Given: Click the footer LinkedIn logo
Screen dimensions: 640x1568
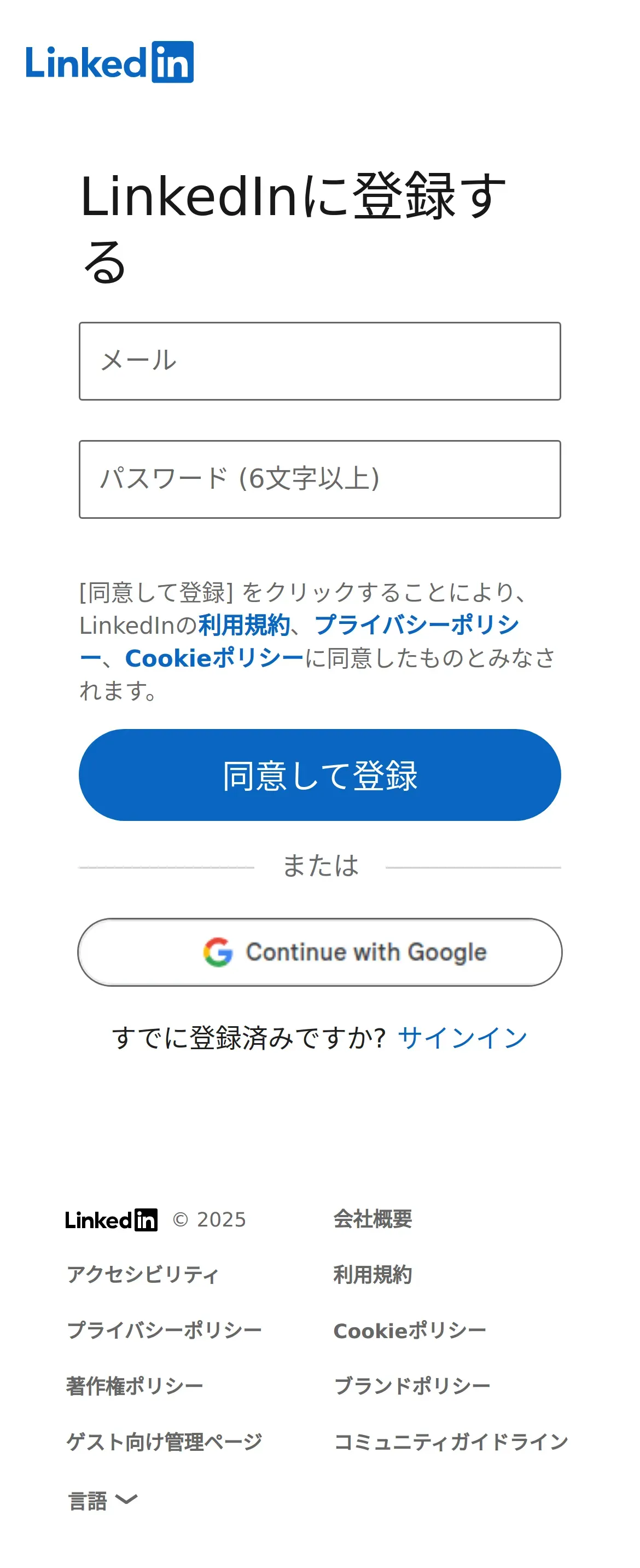Looking at the screenshot, I should [112, 1220].
